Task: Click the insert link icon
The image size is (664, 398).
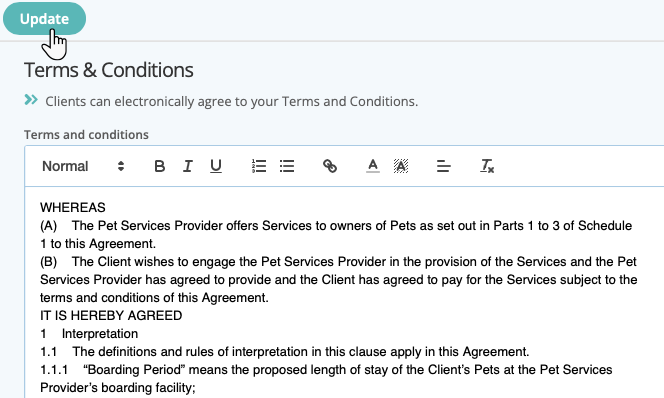Action: point(330,166)
